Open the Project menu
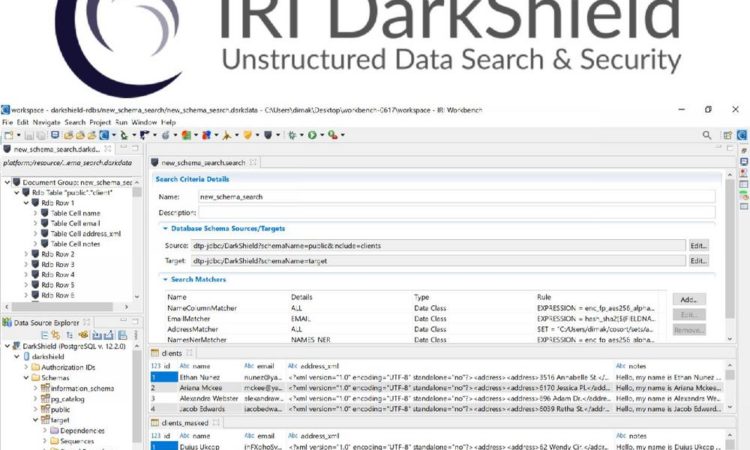The width and height of the screenshot is (750, 450). (100, 122)
